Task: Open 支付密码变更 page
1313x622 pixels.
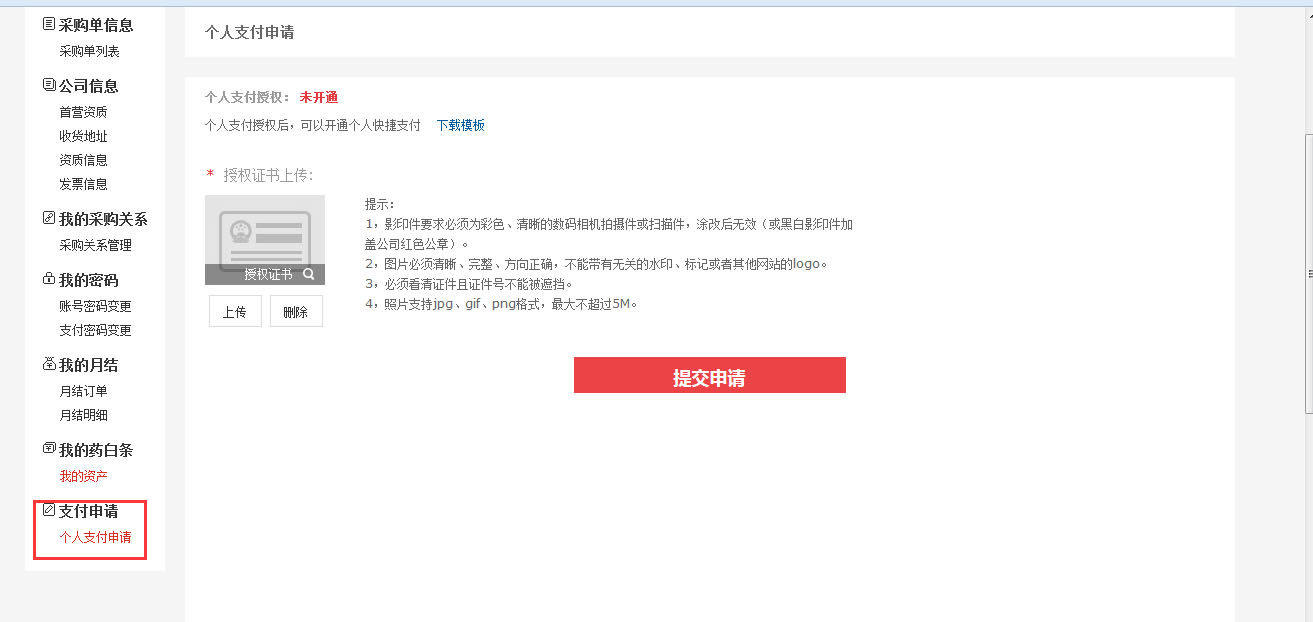Action: pyautogui.click(x=95, y=330)
